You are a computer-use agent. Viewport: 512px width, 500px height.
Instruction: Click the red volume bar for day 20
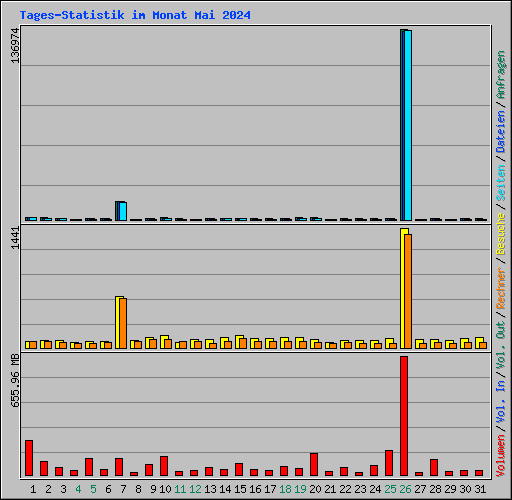[x=314, y=464]
